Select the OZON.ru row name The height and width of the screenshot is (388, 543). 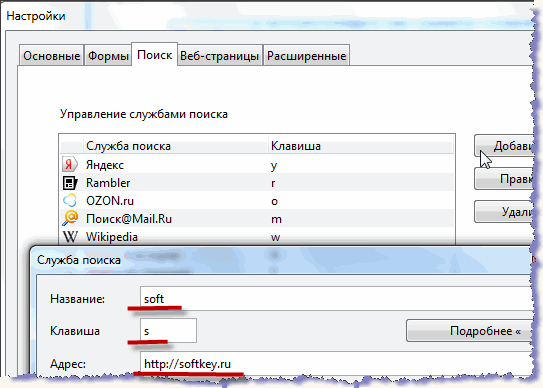pos(110,201)
